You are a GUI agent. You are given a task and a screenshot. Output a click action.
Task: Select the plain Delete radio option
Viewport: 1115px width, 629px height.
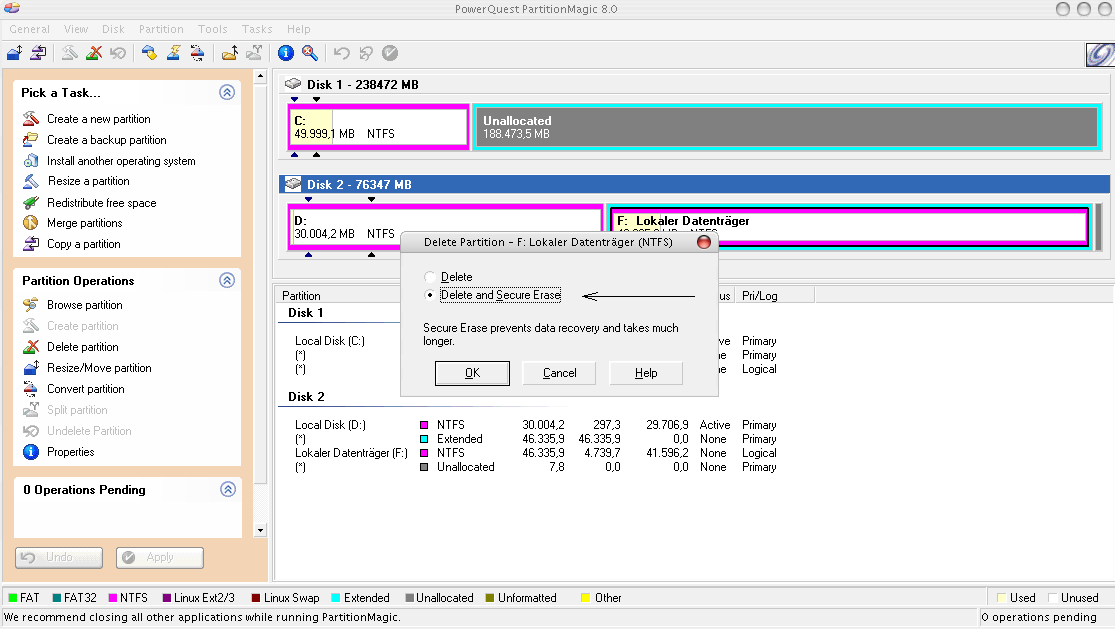(430, 277)
